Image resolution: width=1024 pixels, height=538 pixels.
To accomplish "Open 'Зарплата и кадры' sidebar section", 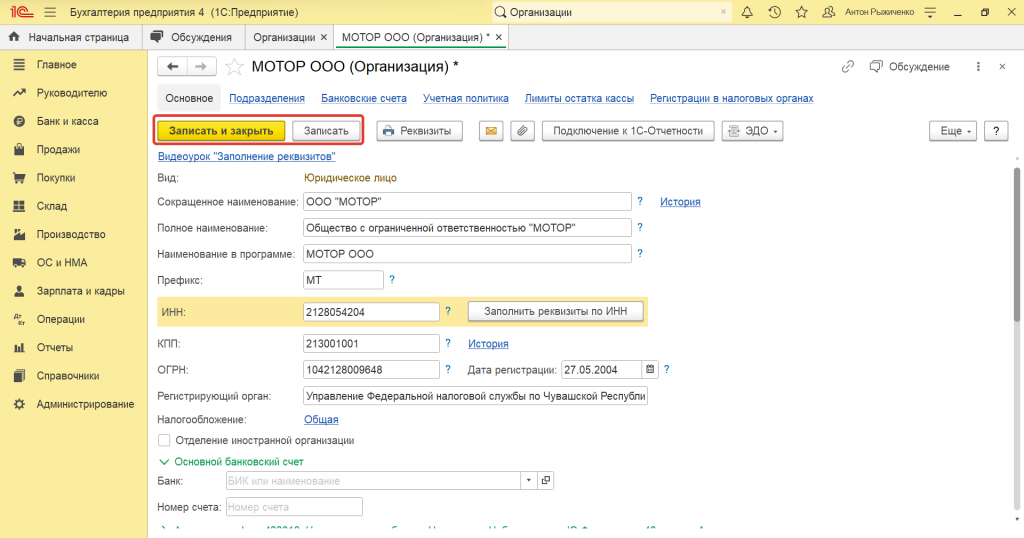I will point(80,291).
